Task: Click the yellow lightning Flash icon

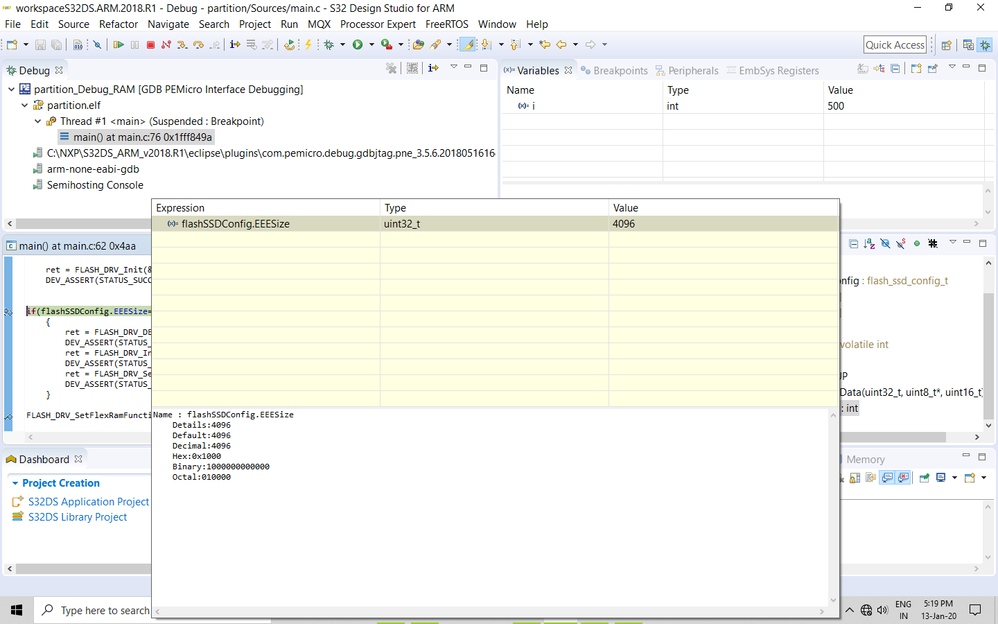Action: click(x=308, y=45)
